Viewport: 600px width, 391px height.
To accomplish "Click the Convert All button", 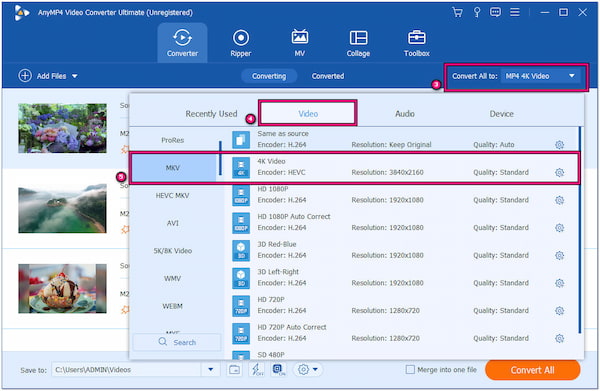I will [532, 370].
